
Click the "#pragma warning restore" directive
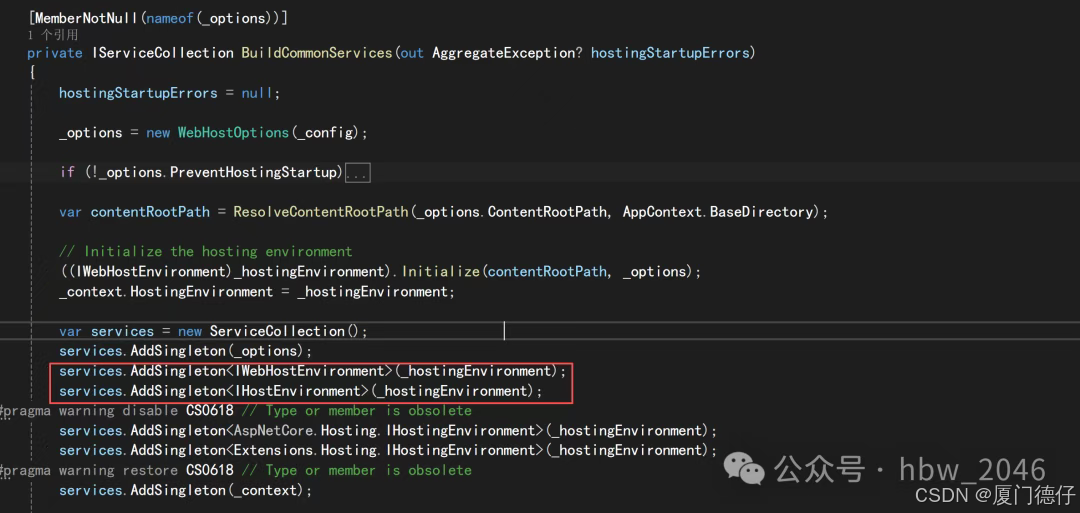(x=90, y=471)
